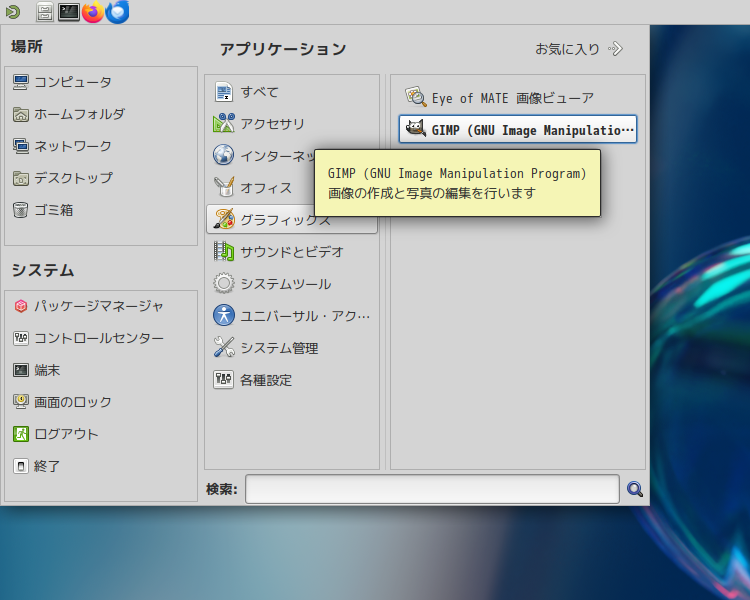Click the 各種設定 preferences icon

pyautogui.click(x=223, y=380)
